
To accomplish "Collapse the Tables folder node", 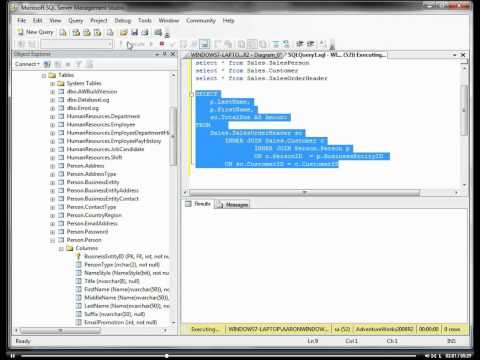I will point(44,76).
